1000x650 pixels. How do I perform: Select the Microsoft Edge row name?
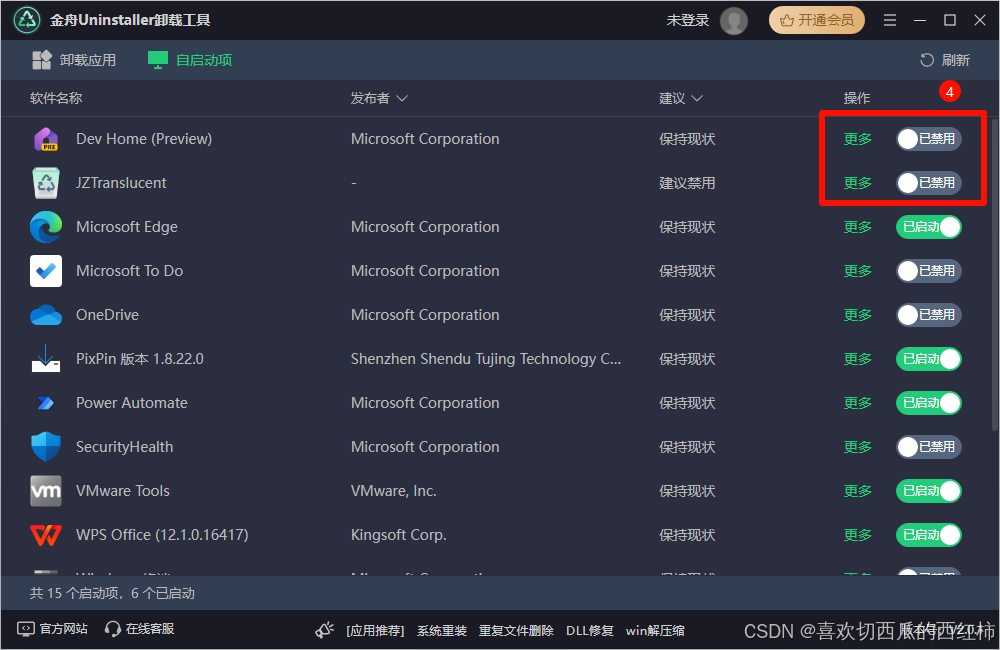(127, 226)
